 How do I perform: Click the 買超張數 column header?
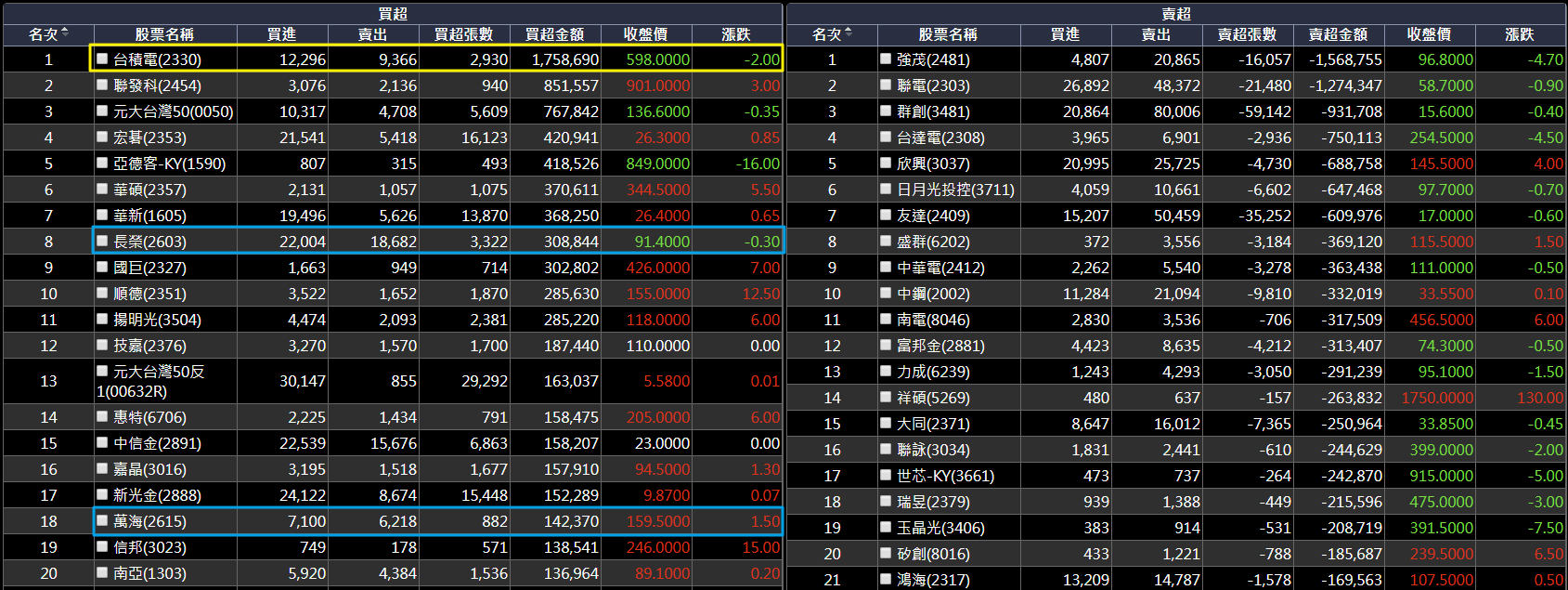tap(464, 34)
